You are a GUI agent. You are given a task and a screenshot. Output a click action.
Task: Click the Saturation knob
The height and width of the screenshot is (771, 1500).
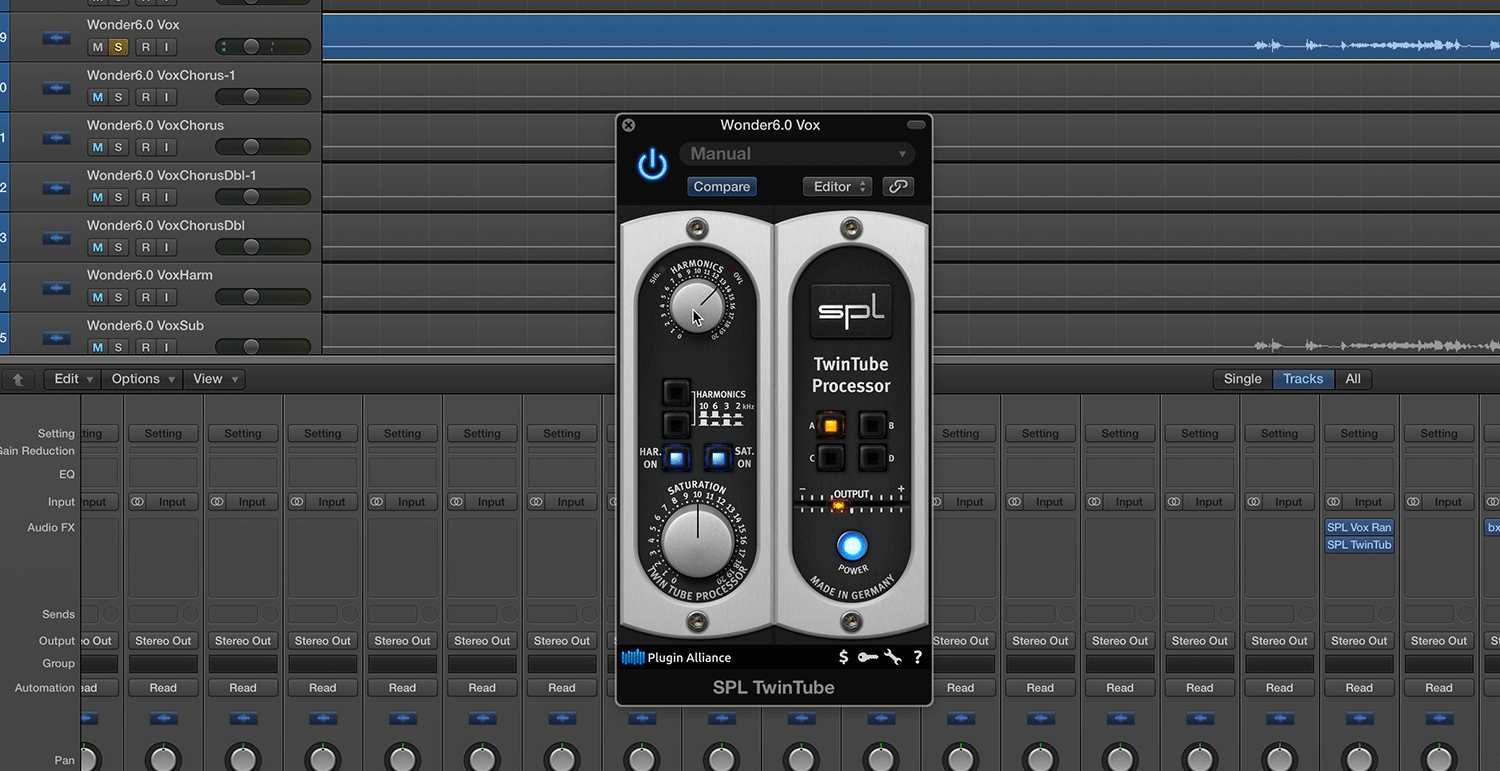pyautogui.click(x=698, y=540)
